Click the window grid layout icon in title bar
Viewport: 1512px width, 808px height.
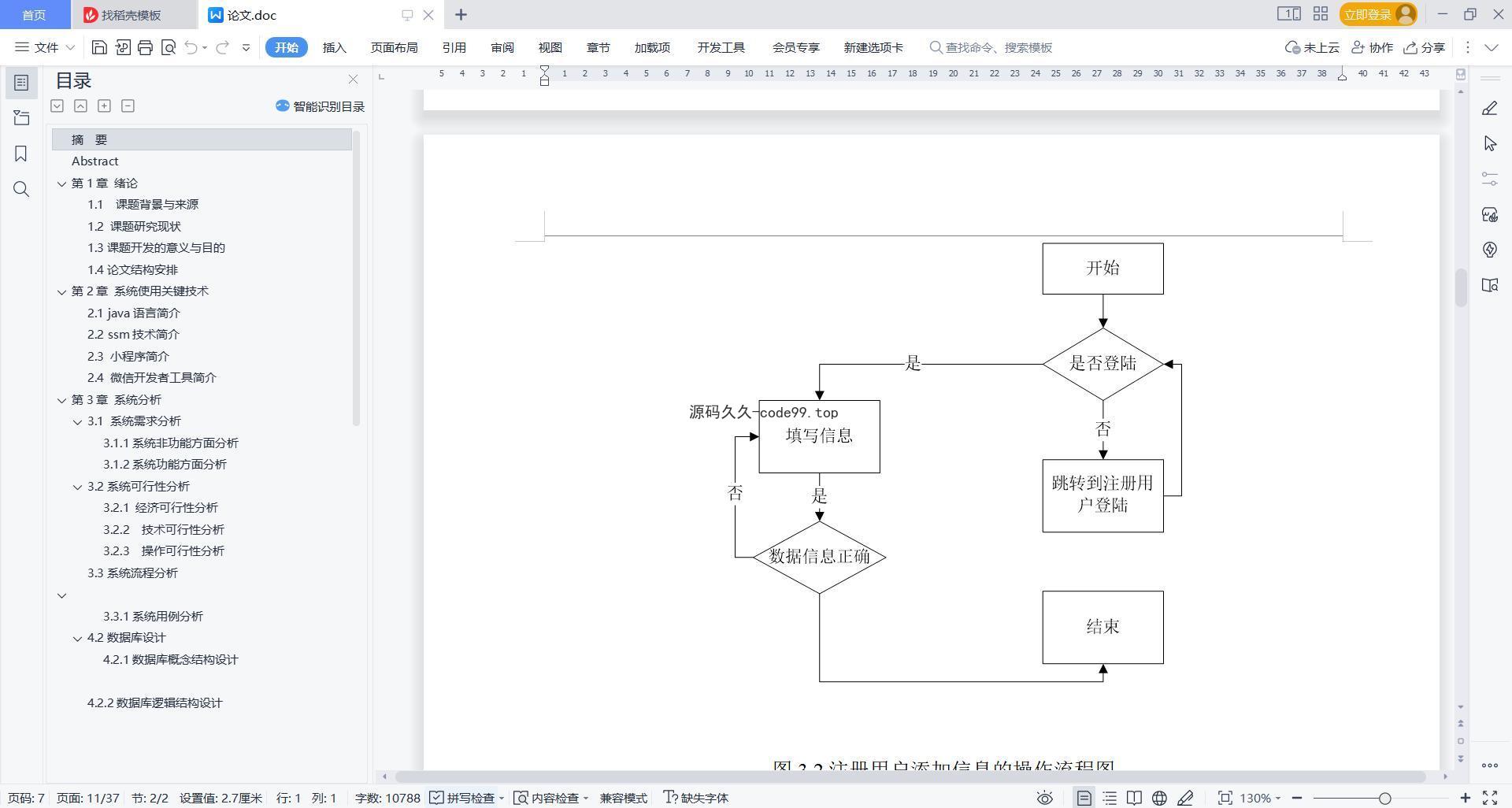(1321, 14)
